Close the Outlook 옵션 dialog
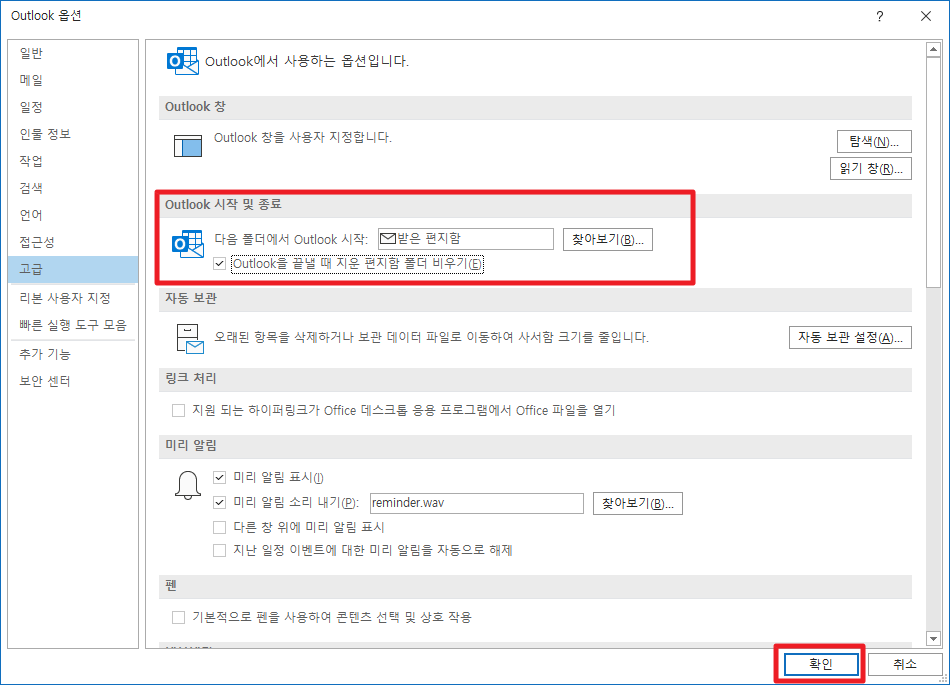 click(x=926, y=16)
